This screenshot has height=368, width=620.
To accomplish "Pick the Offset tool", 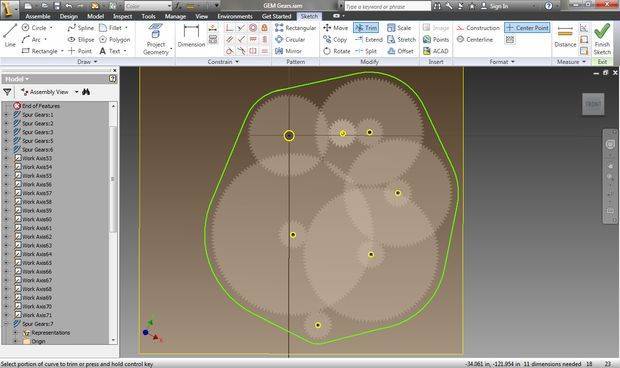I will click(x=400, y=51).
